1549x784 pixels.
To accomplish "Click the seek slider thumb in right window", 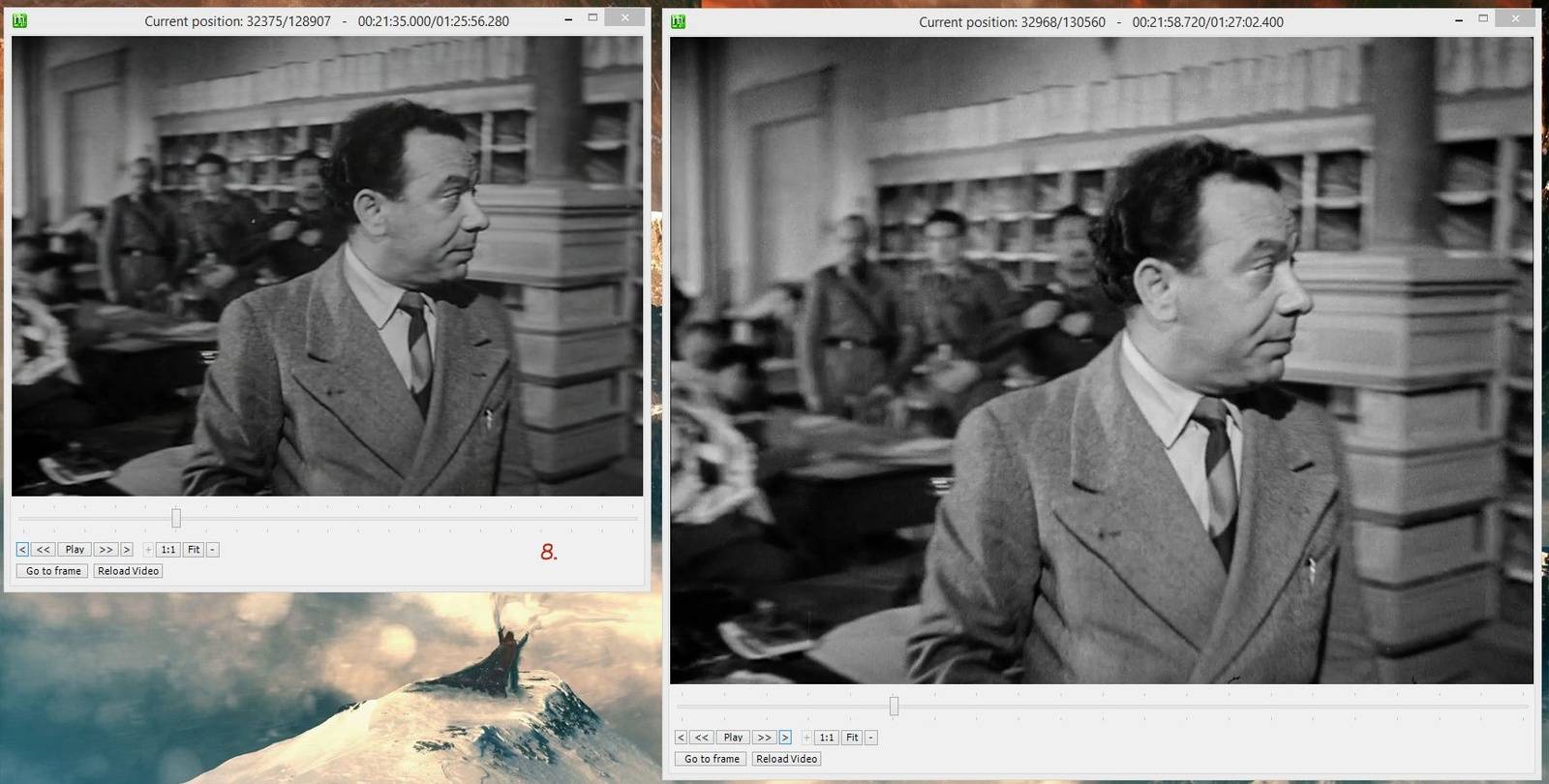I will tap(894, 706).
